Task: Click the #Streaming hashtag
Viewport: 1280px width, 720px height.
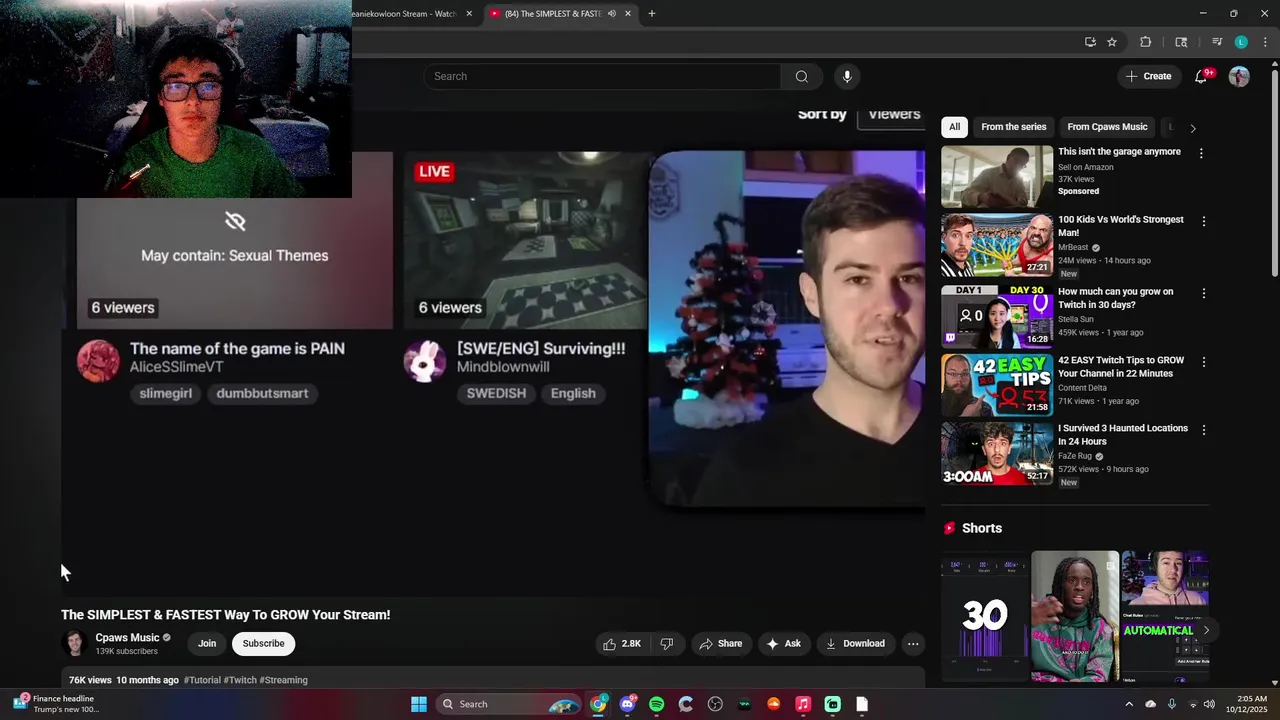Action: pos(284,680)
